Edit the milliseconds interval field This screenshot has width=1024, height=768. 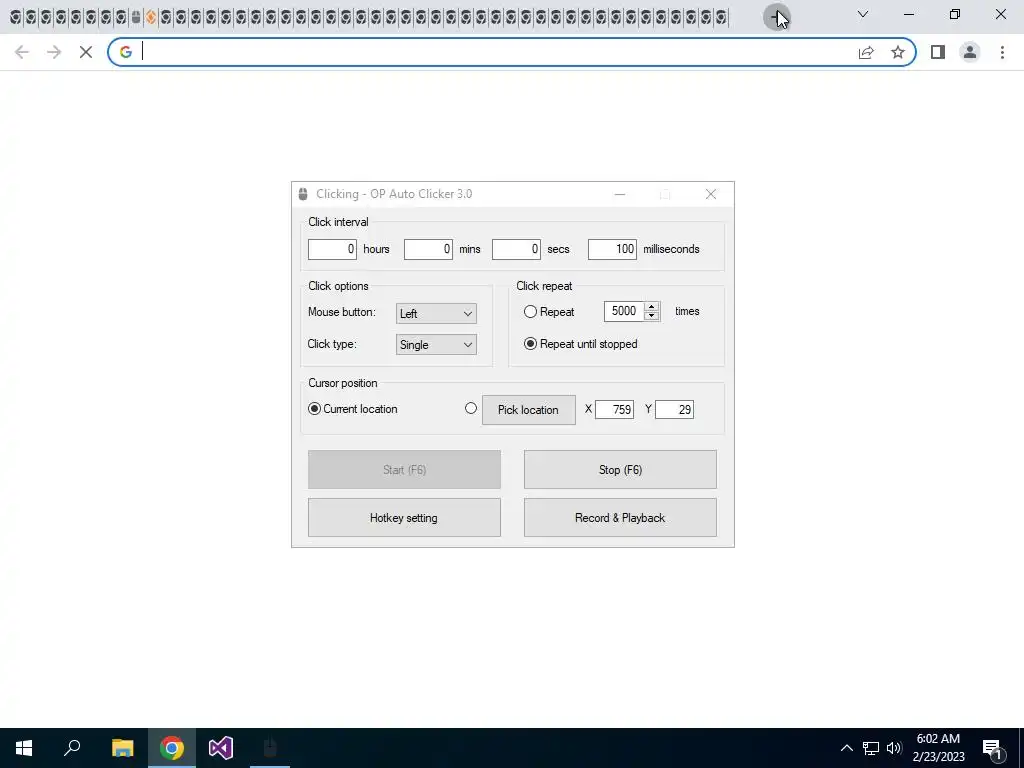coord(612,249)
